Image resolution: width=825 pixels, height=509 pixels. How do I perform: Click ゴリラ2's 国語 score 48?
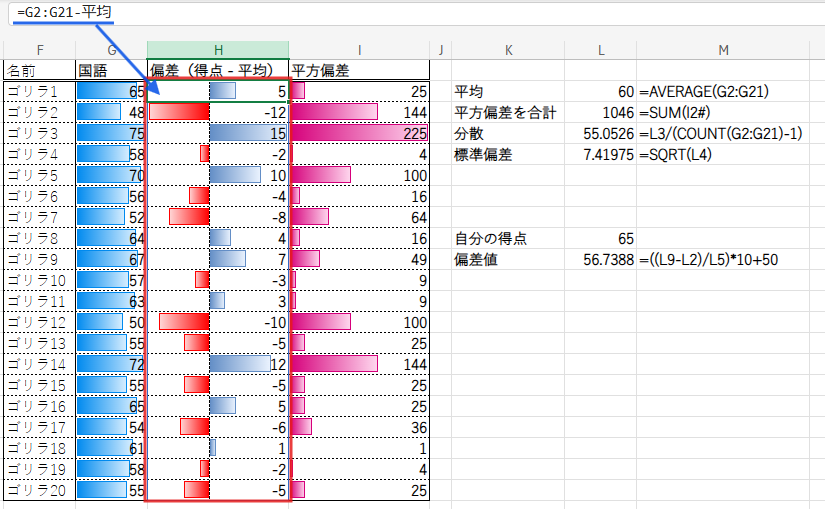click(x=112, y=112)
